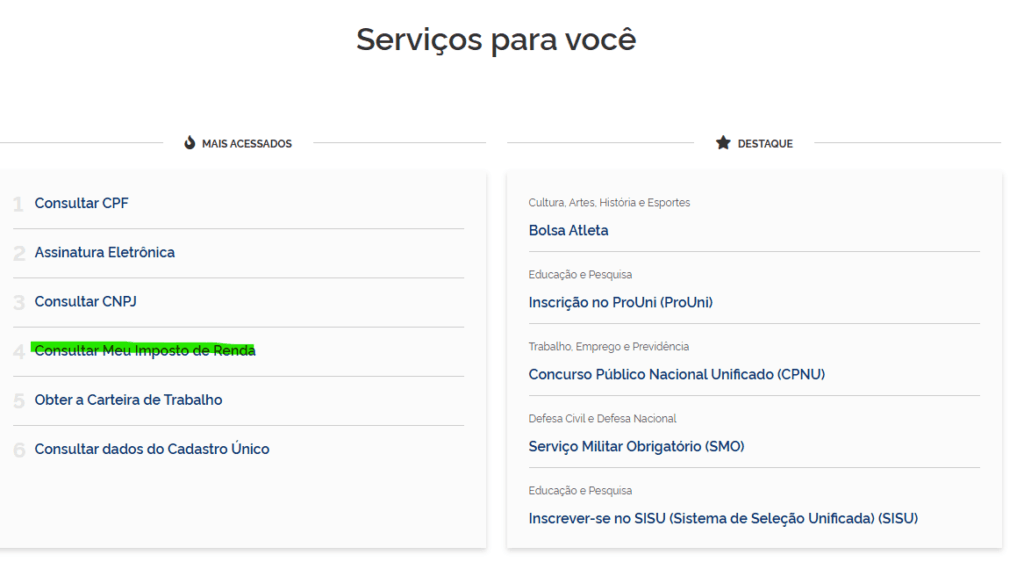Screen dimensions: 1024x562
Task: Click Obter a Carteira de Trabalho
Action: 129,400
